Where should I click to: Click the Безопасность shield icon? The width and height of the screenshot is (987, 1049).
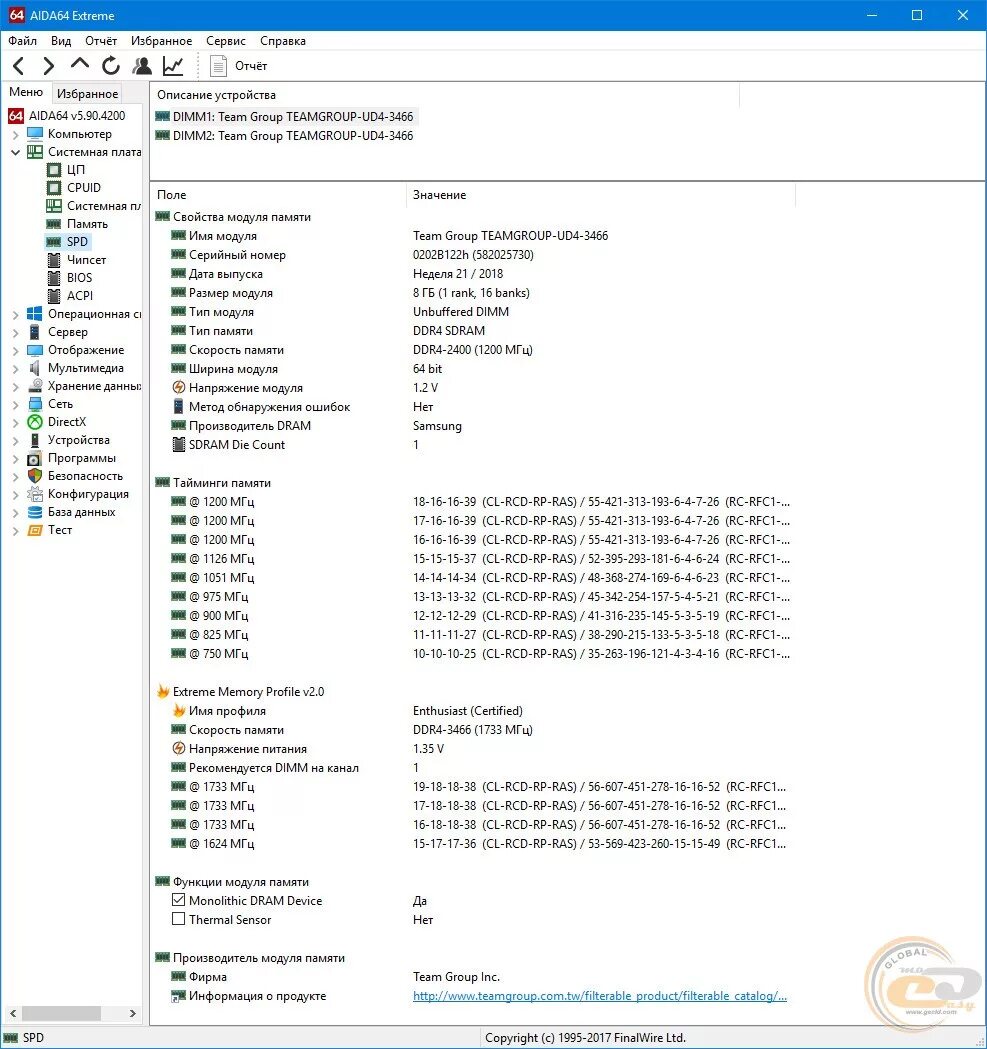point(35,476)
